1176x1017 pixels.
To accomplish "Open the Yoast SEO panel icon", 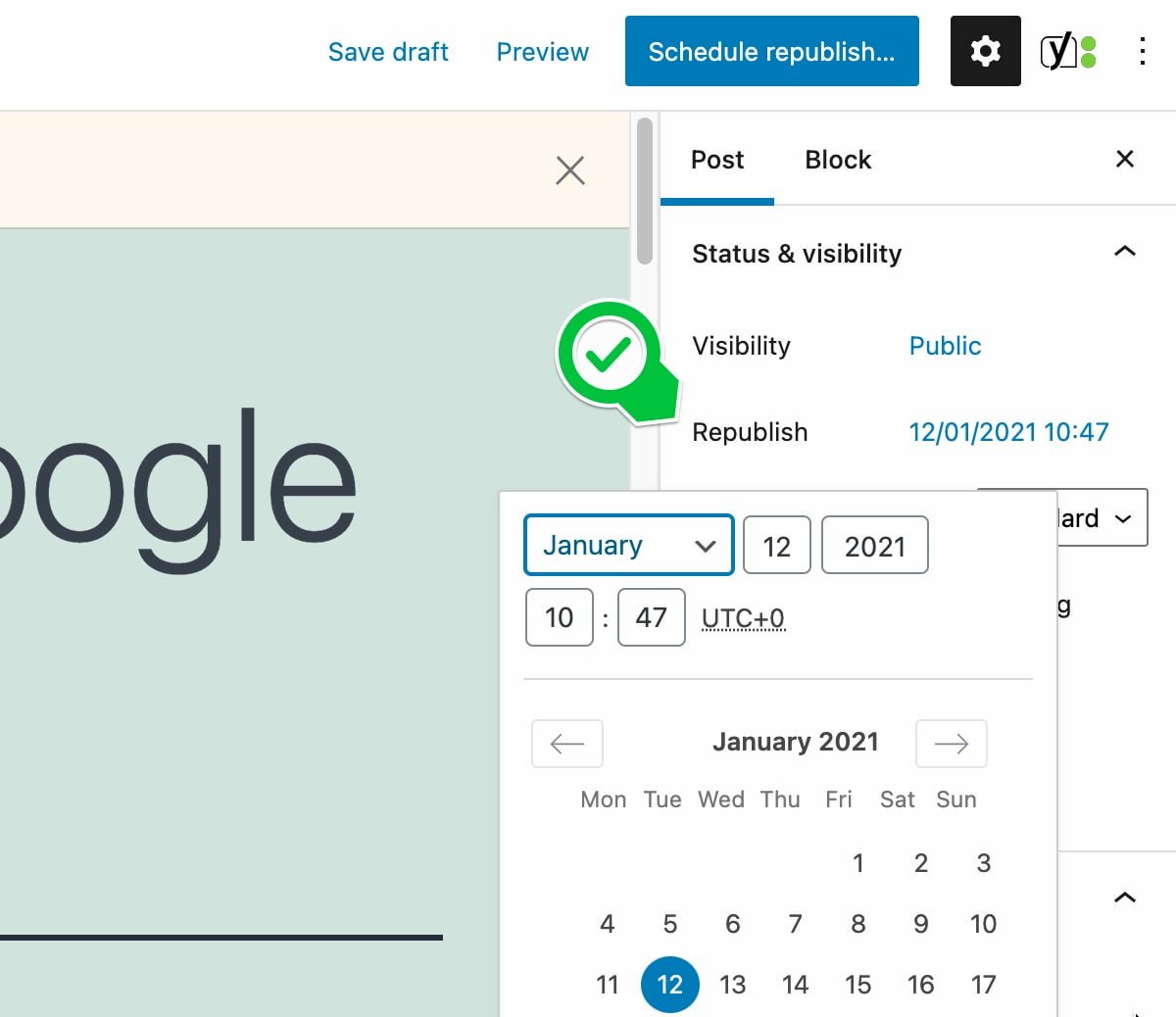I will pyautogui.click(x=1067, y=51).
